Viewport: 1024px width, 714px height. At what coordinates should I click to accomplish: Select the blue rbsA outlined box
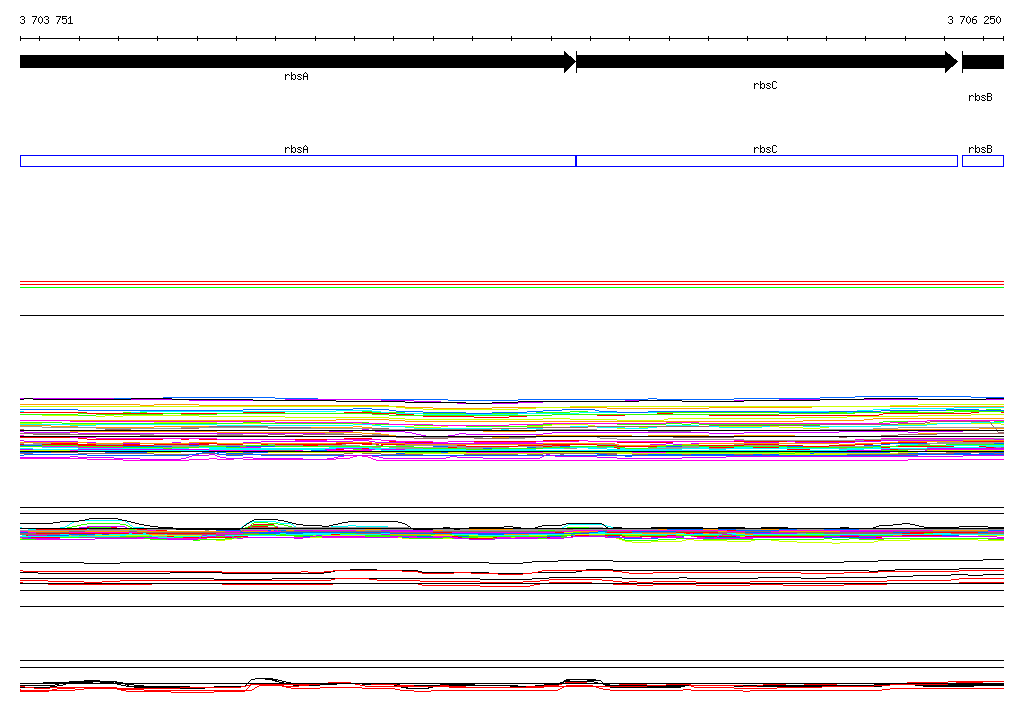pos(298,161)
